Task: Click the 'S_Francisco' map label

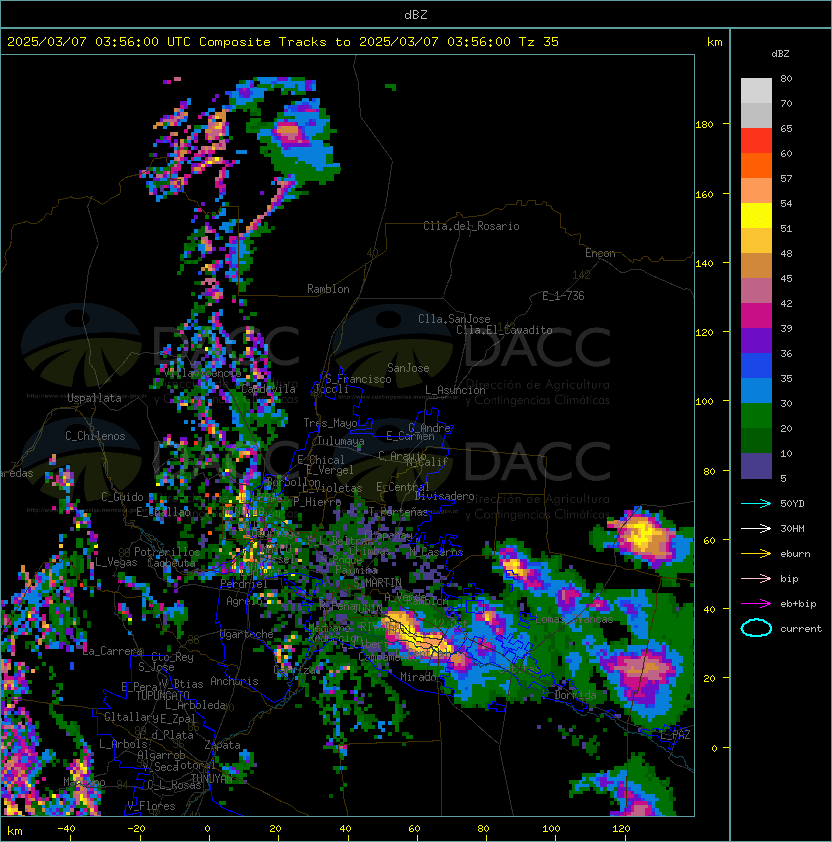Action: click(x=358, y=379)
